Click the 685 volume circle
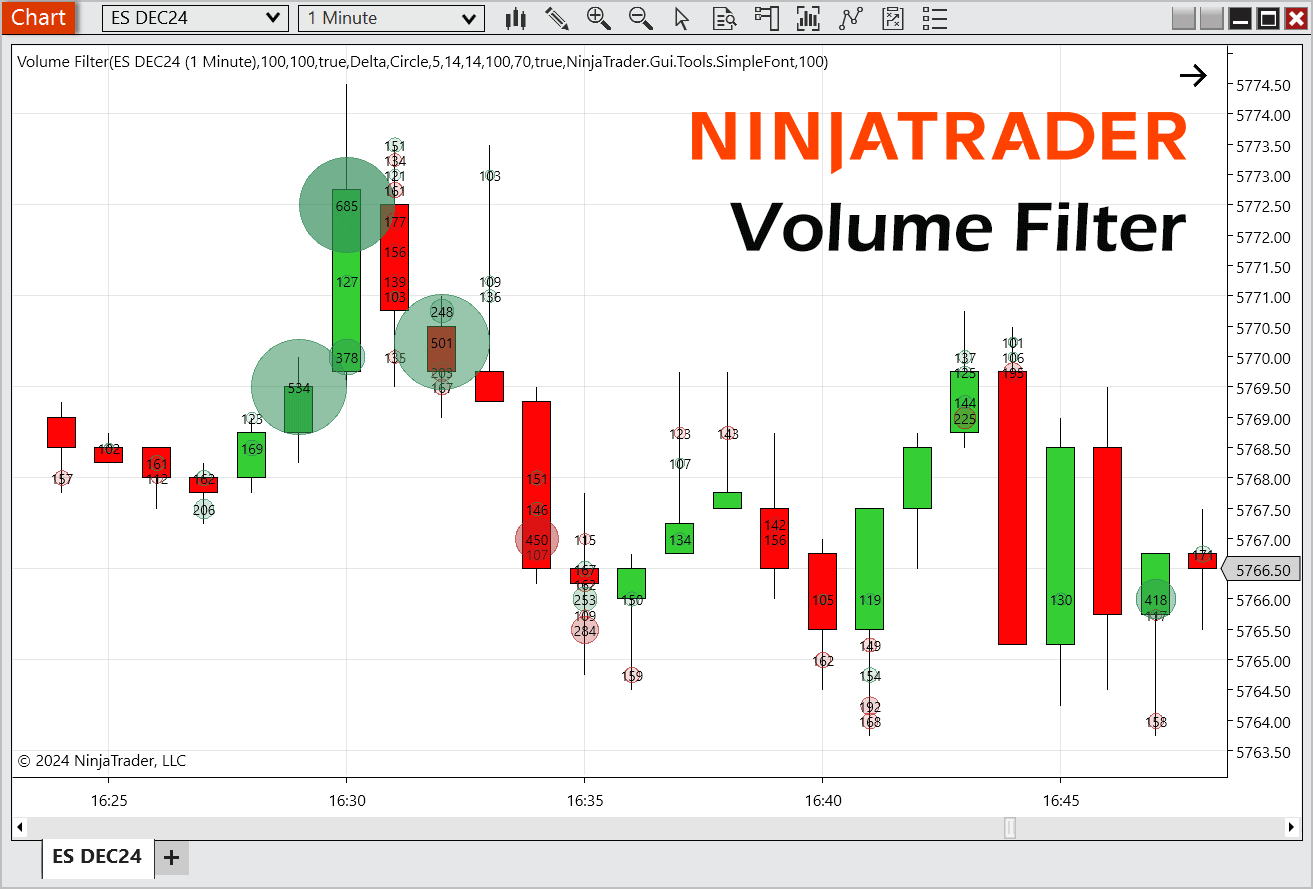 347,206
